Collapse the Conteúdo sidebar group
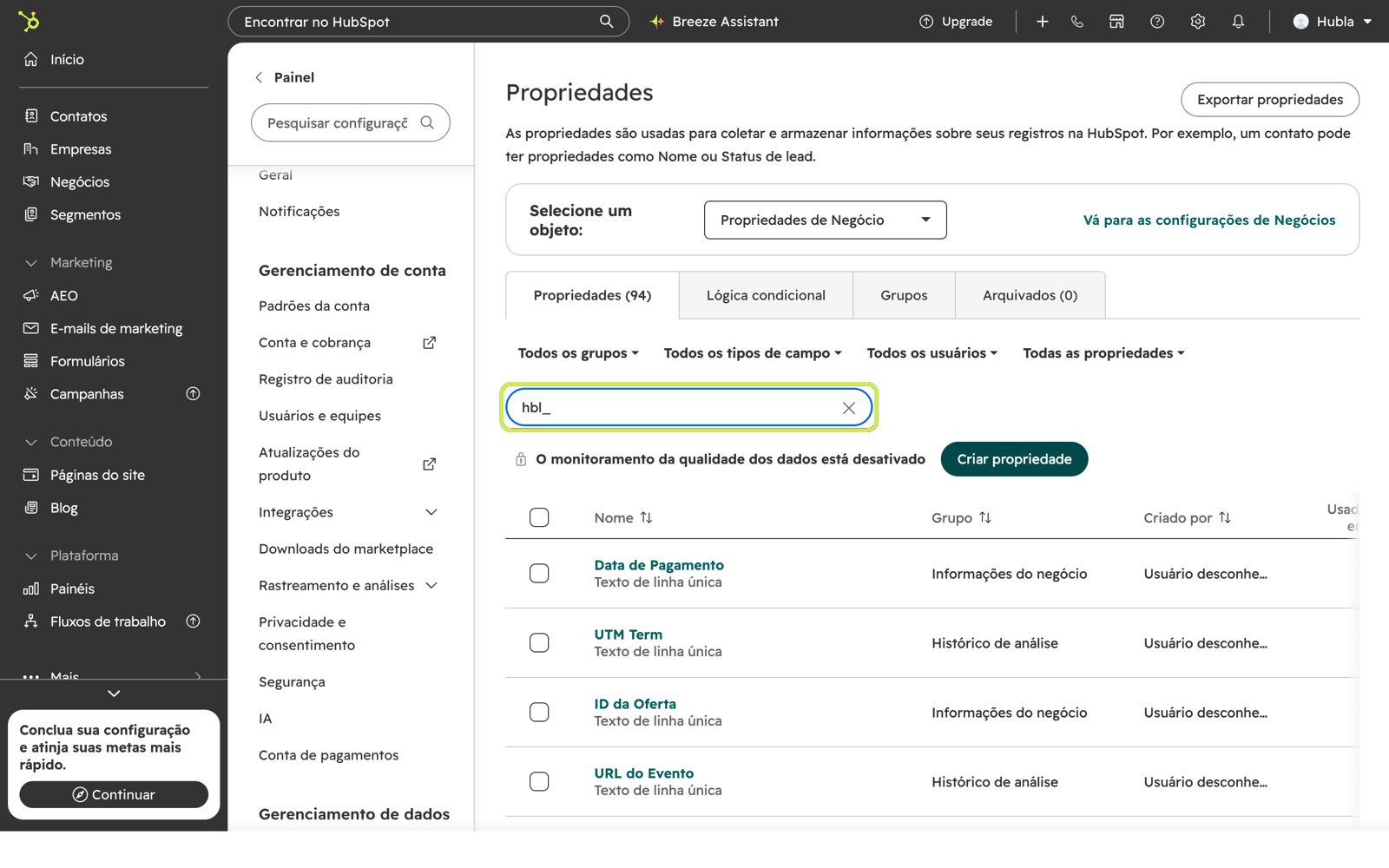Image resolution: width=1389 pixels, height=868 pixels. point(31,442)
